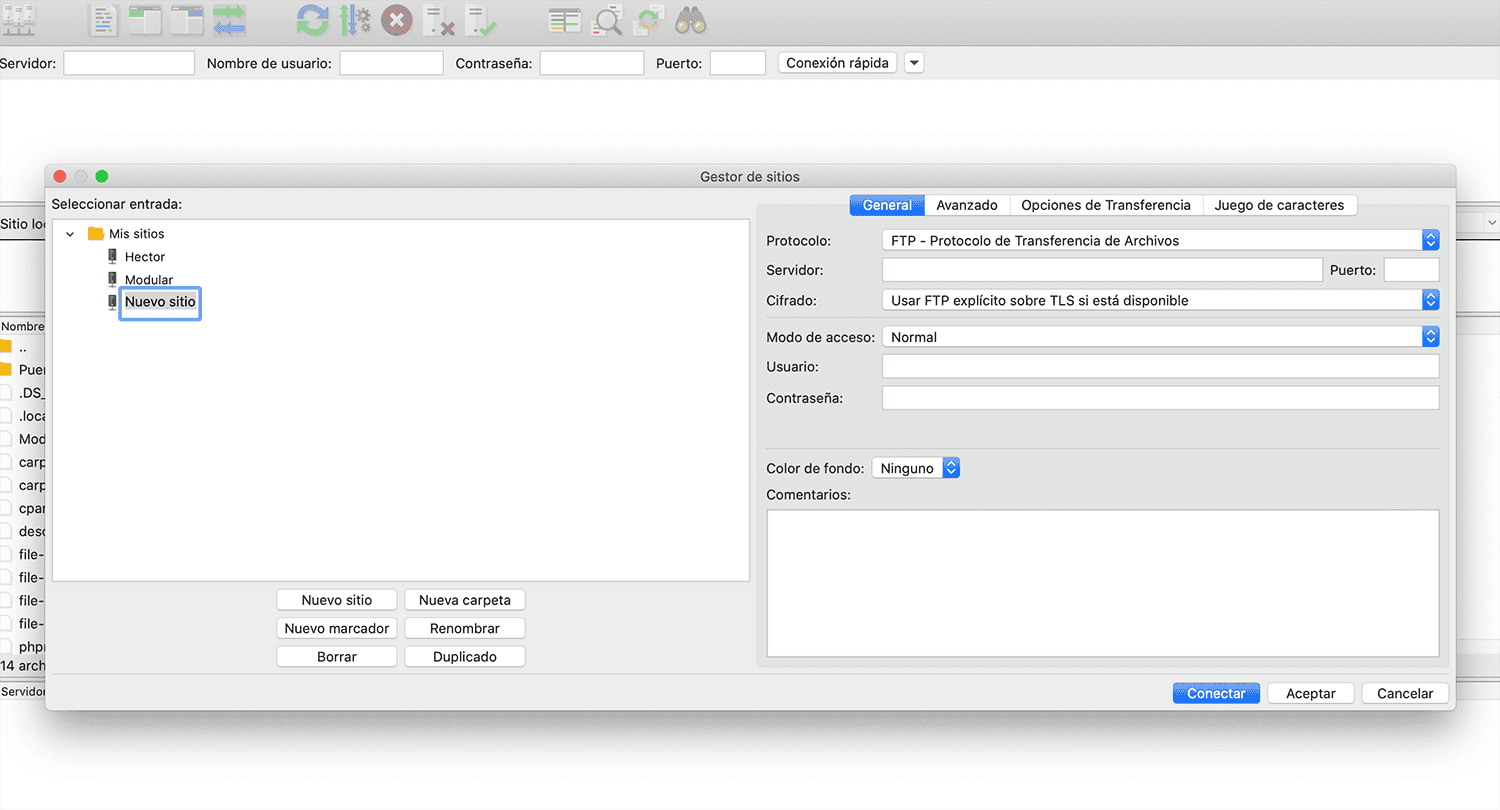Toggle processing of the transfer queue icon
The image size is (1500, 810).
(355, 20)
